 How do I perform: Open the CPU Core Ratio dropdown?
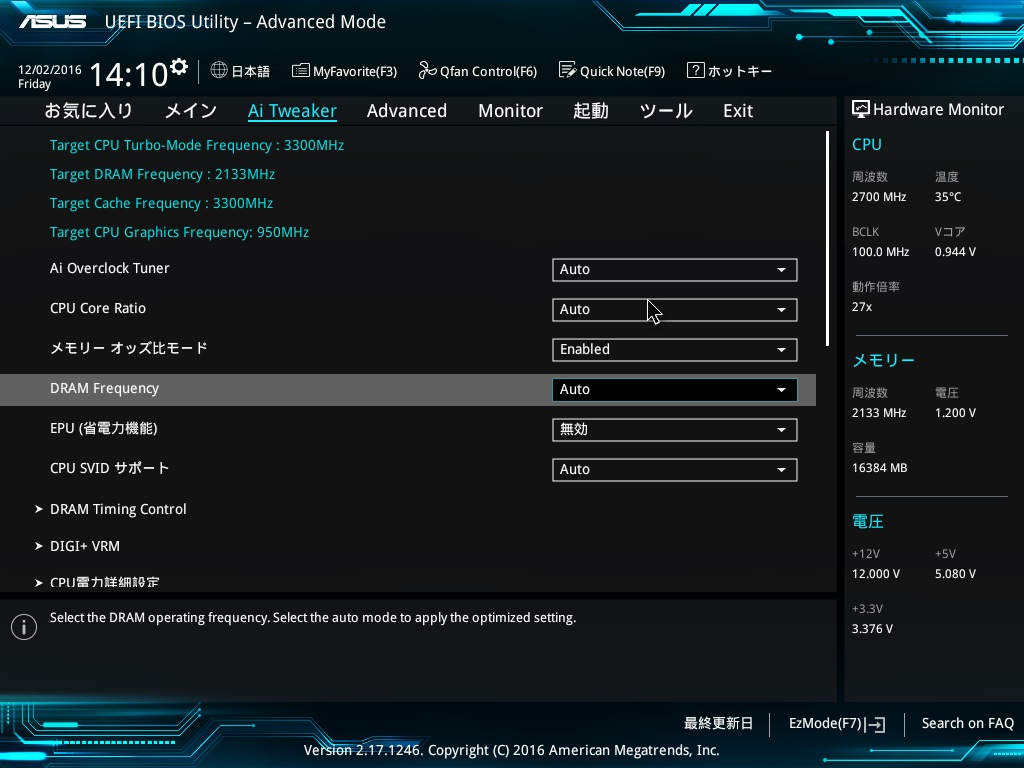click(675, 310)
